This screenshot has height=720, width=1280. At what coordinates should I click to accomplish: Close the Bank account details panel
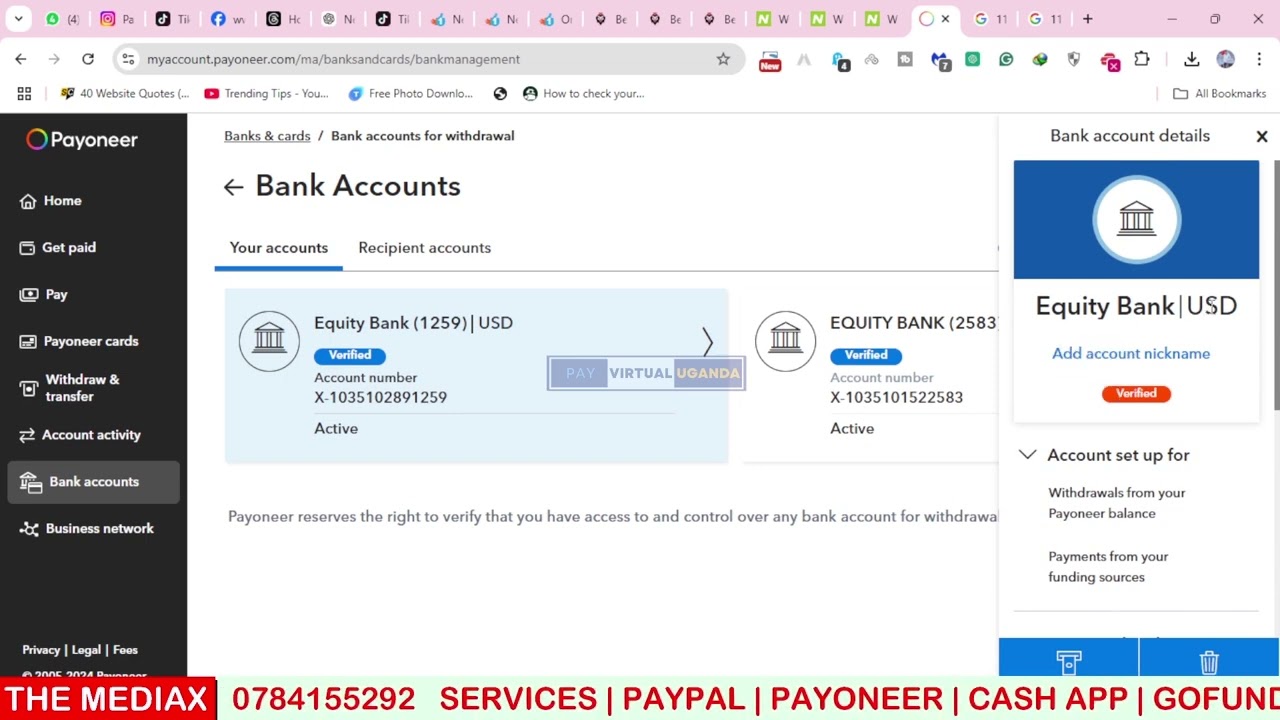pos(1261,136)
